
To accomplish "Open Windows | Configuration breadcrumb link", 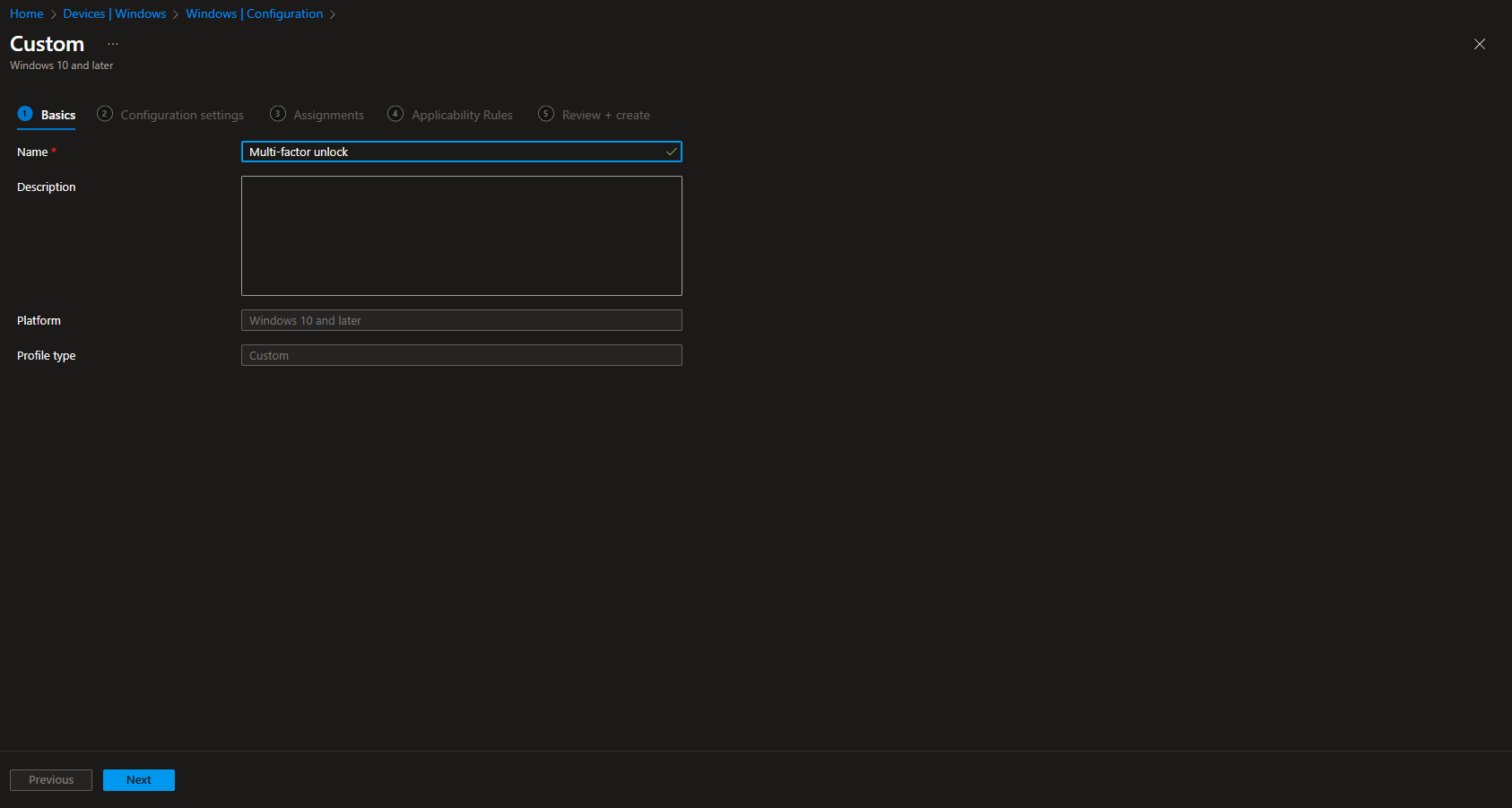I will [x=254, y=13].
